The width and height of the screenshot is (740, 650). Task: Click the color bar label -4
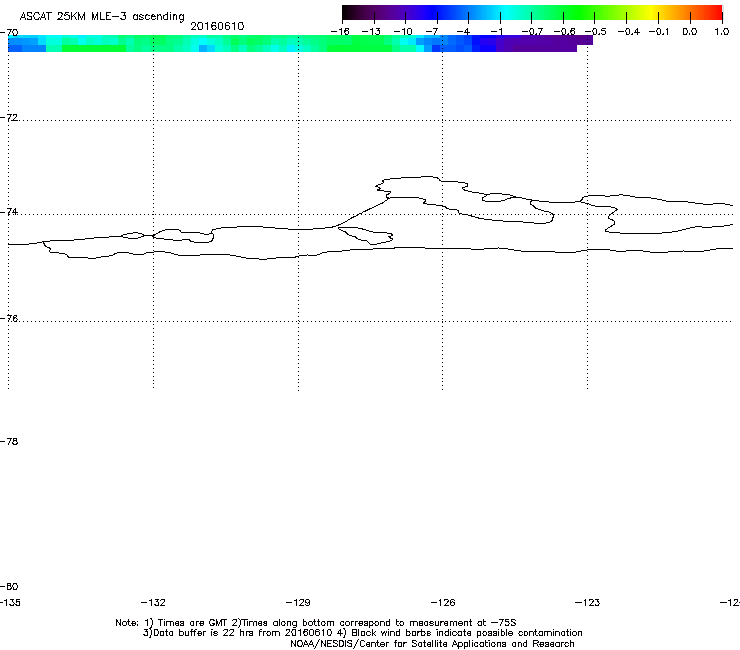pos(463,32)
